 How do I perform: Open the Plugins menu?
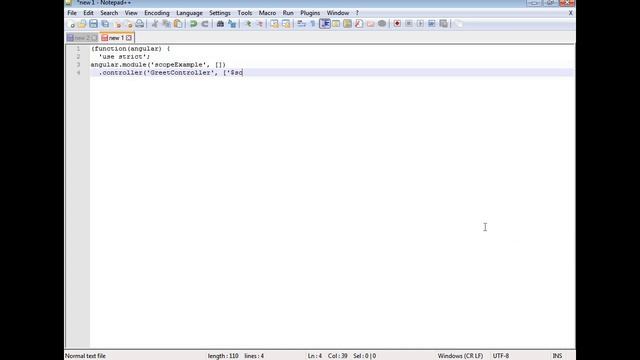pos(310,13)
